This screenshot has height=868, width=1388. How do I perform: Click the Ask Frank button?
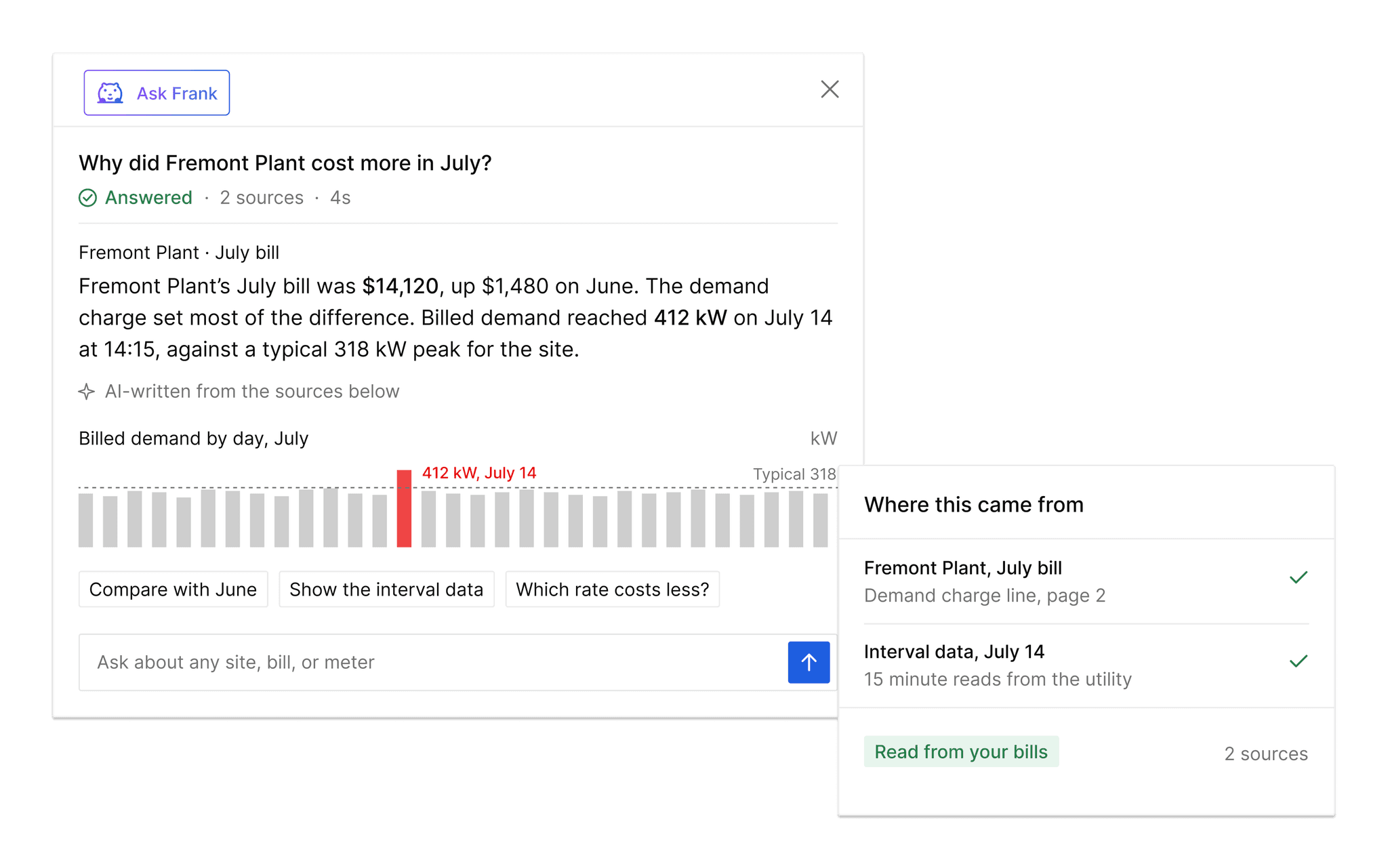point(157,93)
